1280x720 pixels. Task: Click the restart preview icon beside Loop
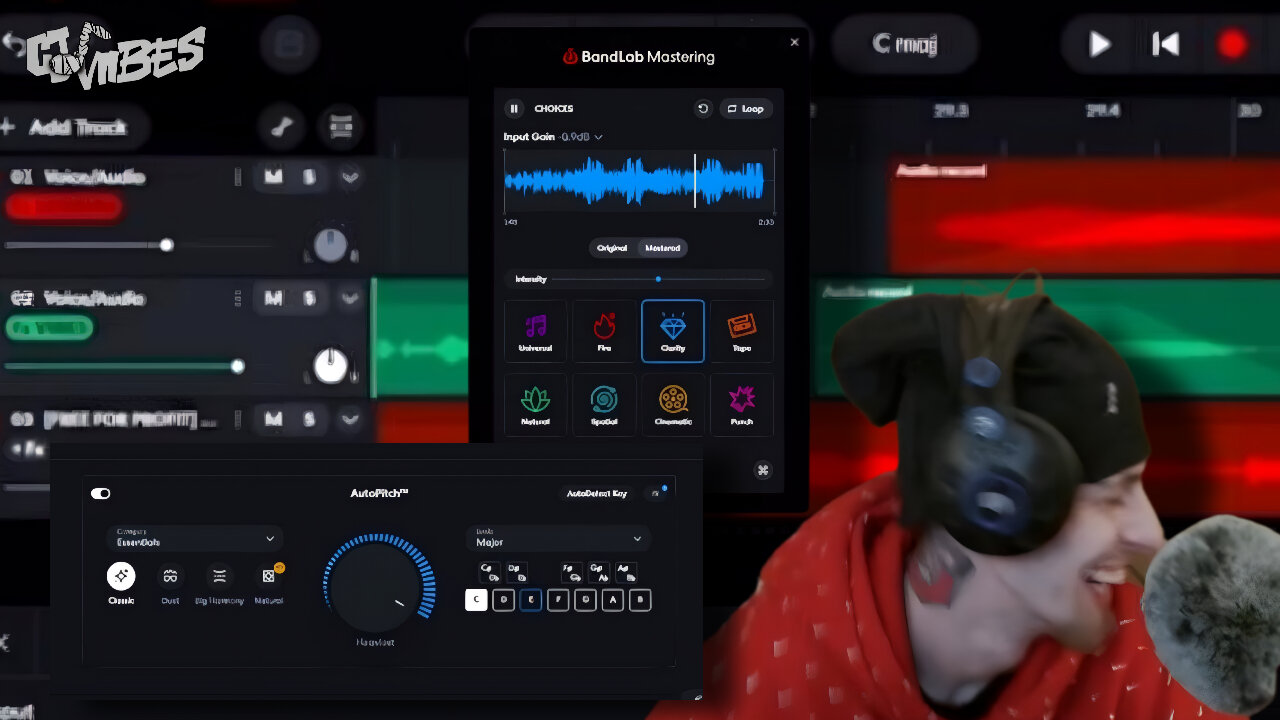pyautogui.click(x=703, y=109)
